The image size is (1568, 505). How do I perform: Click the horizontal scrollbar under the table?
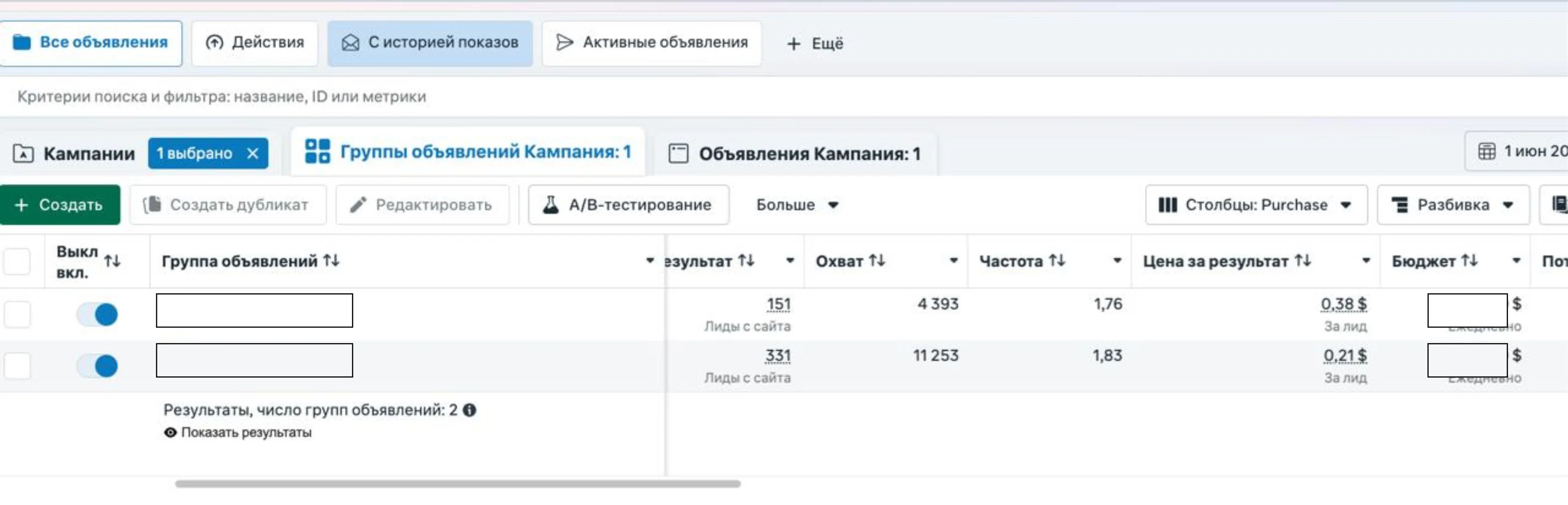click(458, 484)
